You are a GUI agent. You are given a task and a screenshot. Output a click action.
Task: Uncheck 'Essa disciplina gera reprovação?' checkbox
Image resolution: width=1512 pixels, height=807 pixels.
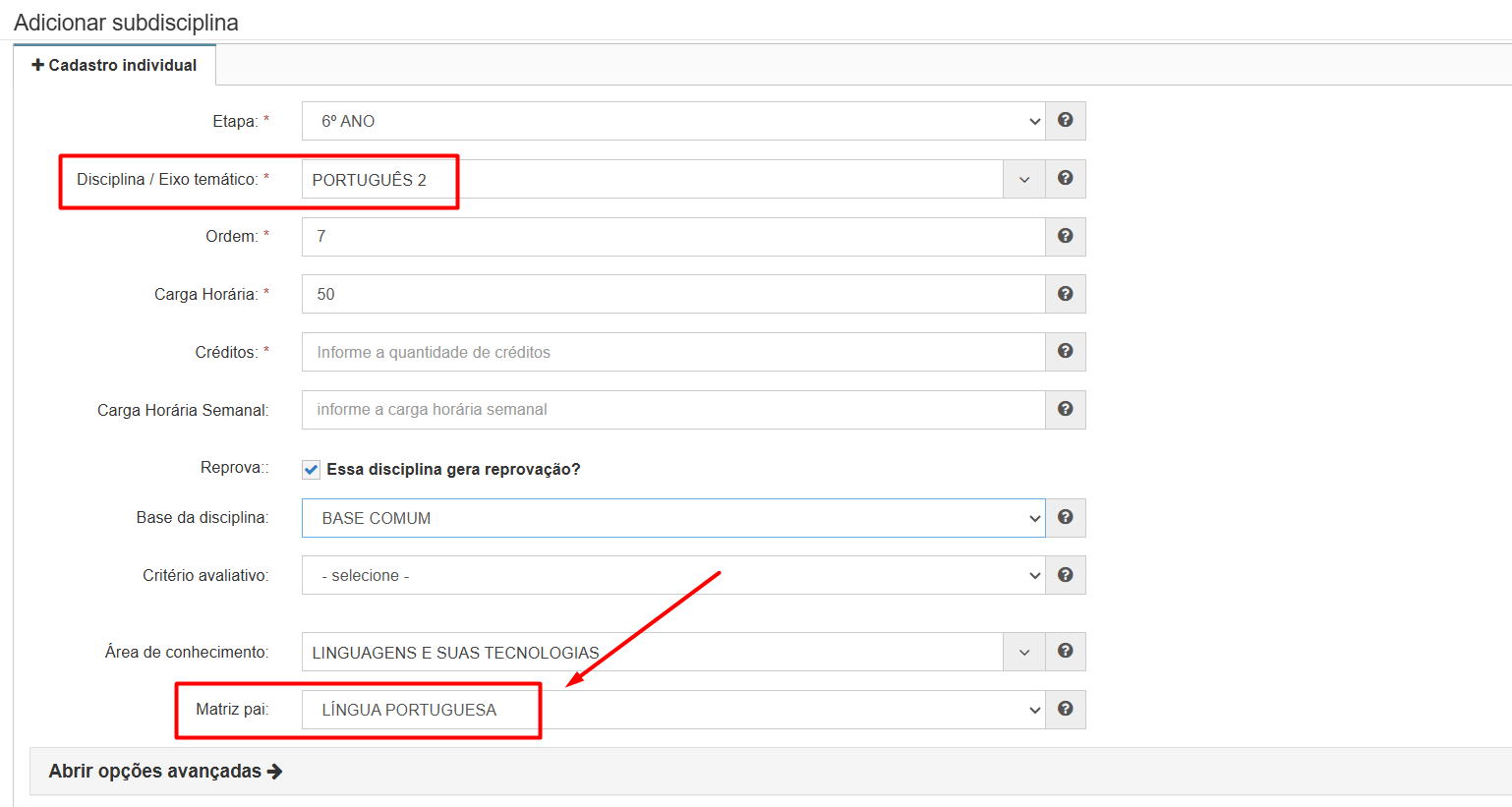pyautogui.click(x=312, y=470)
